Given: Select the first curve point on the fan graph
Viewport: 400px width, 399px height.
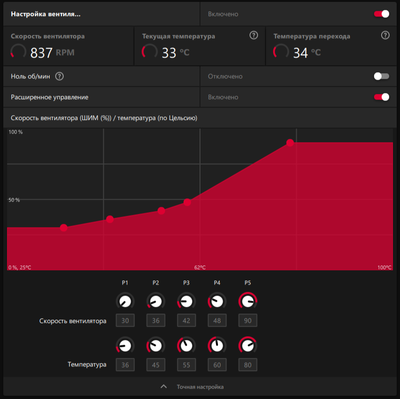Looking at the screenshot, I should (64, 228).
